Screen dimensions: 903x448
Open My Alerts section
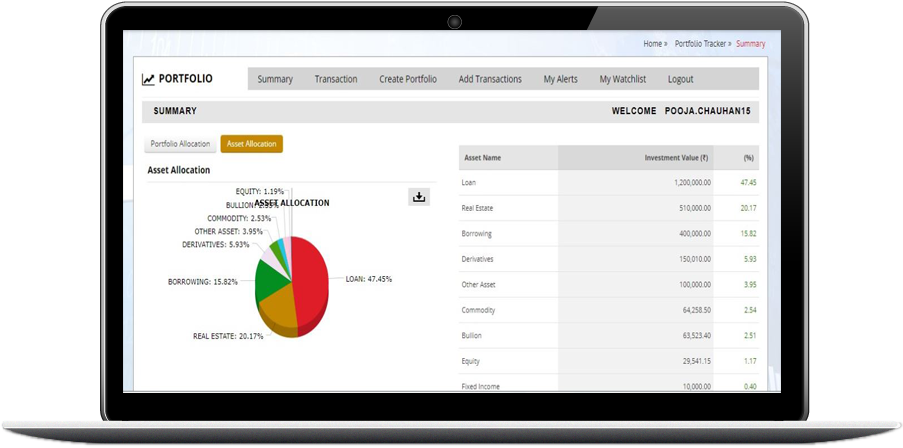[x=560, y=79]
